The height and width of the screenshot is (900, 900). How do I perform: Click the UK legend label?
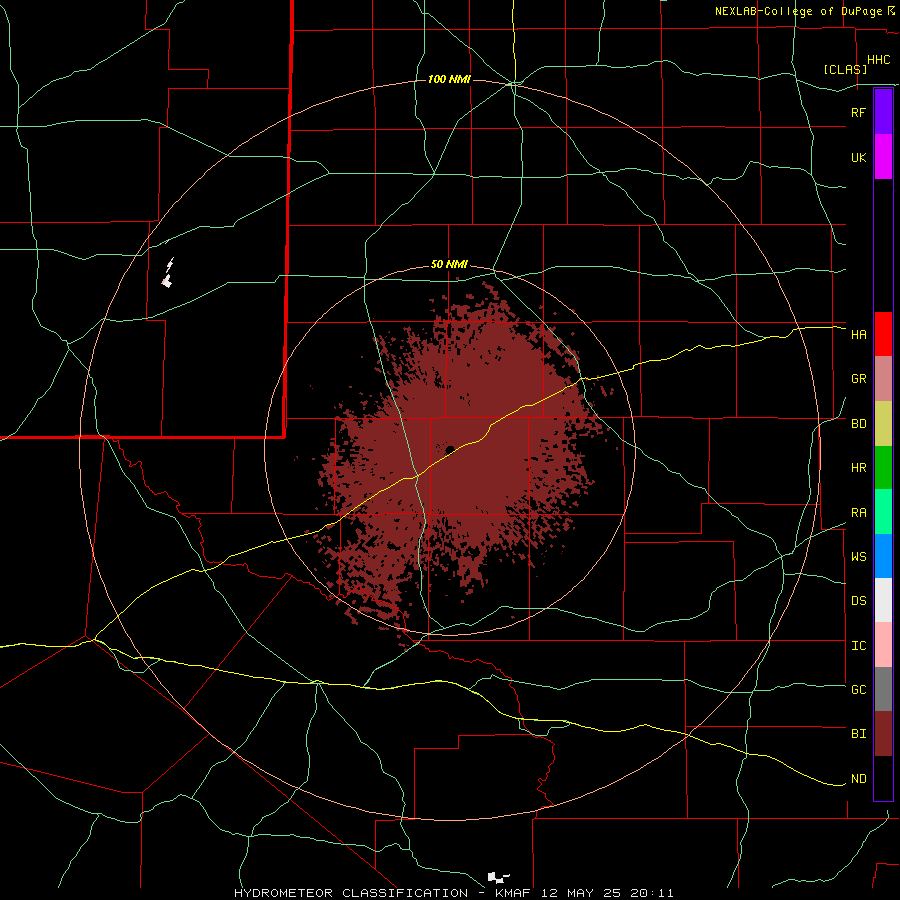pos(858,157)
